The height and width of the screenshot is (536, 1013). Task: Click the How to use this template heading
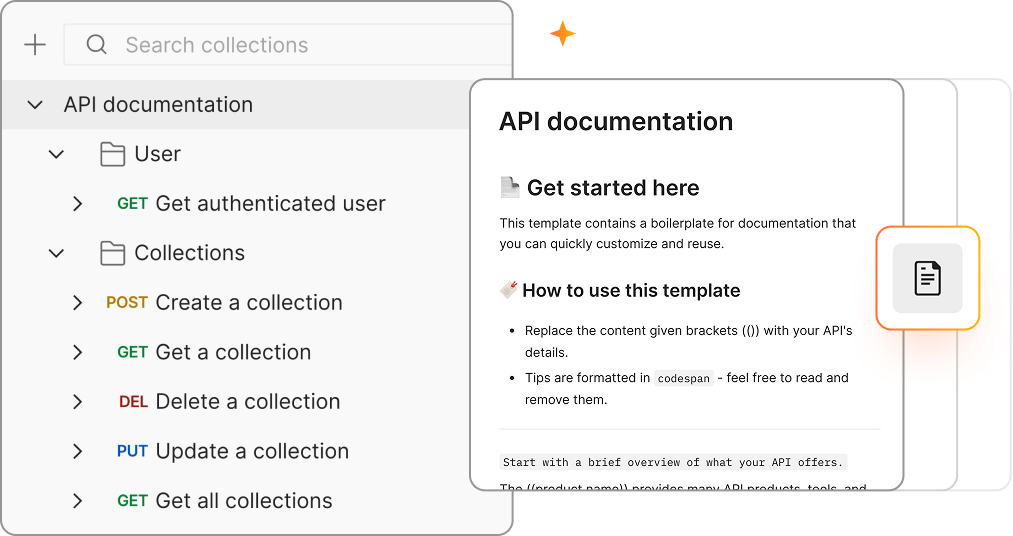tap(631, 291)
